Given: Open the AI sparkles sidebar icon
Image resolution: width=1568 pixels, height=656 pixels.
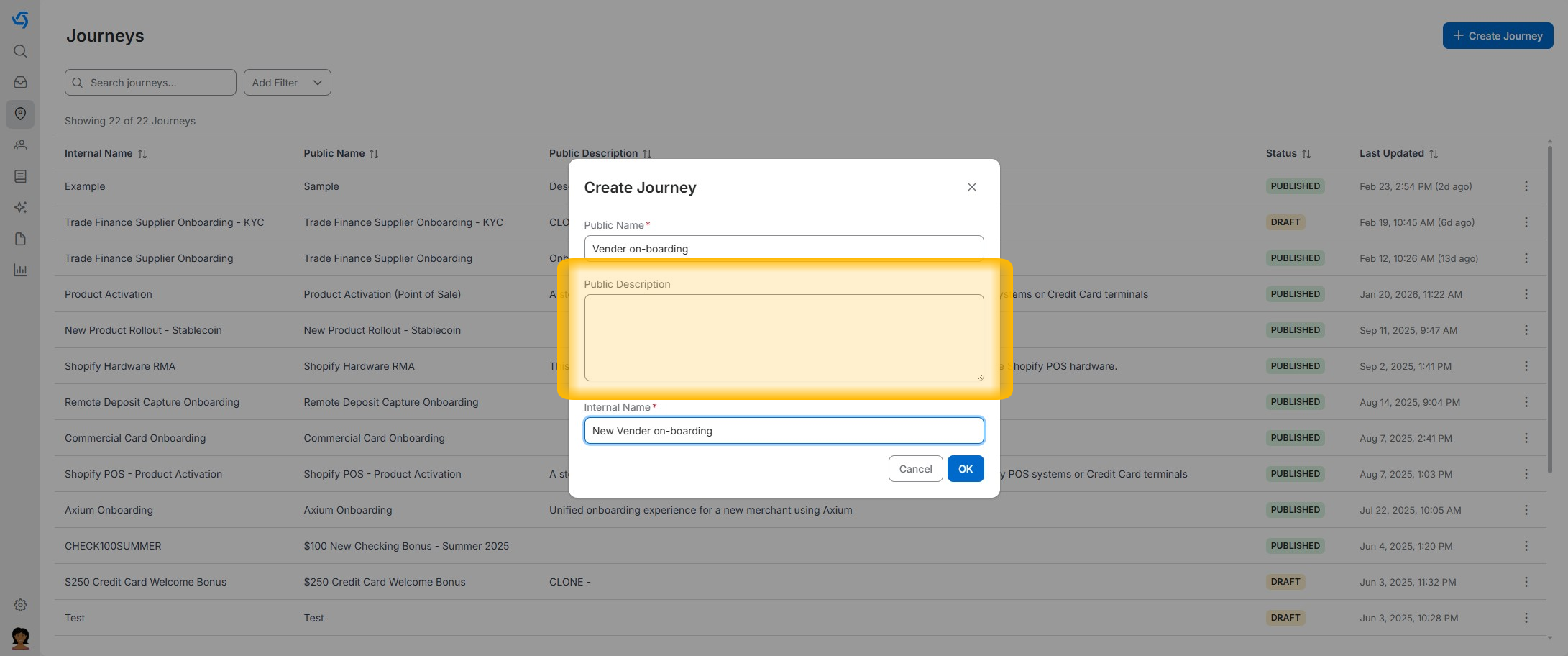Looking at the screenshot, I should click(20, 207).
